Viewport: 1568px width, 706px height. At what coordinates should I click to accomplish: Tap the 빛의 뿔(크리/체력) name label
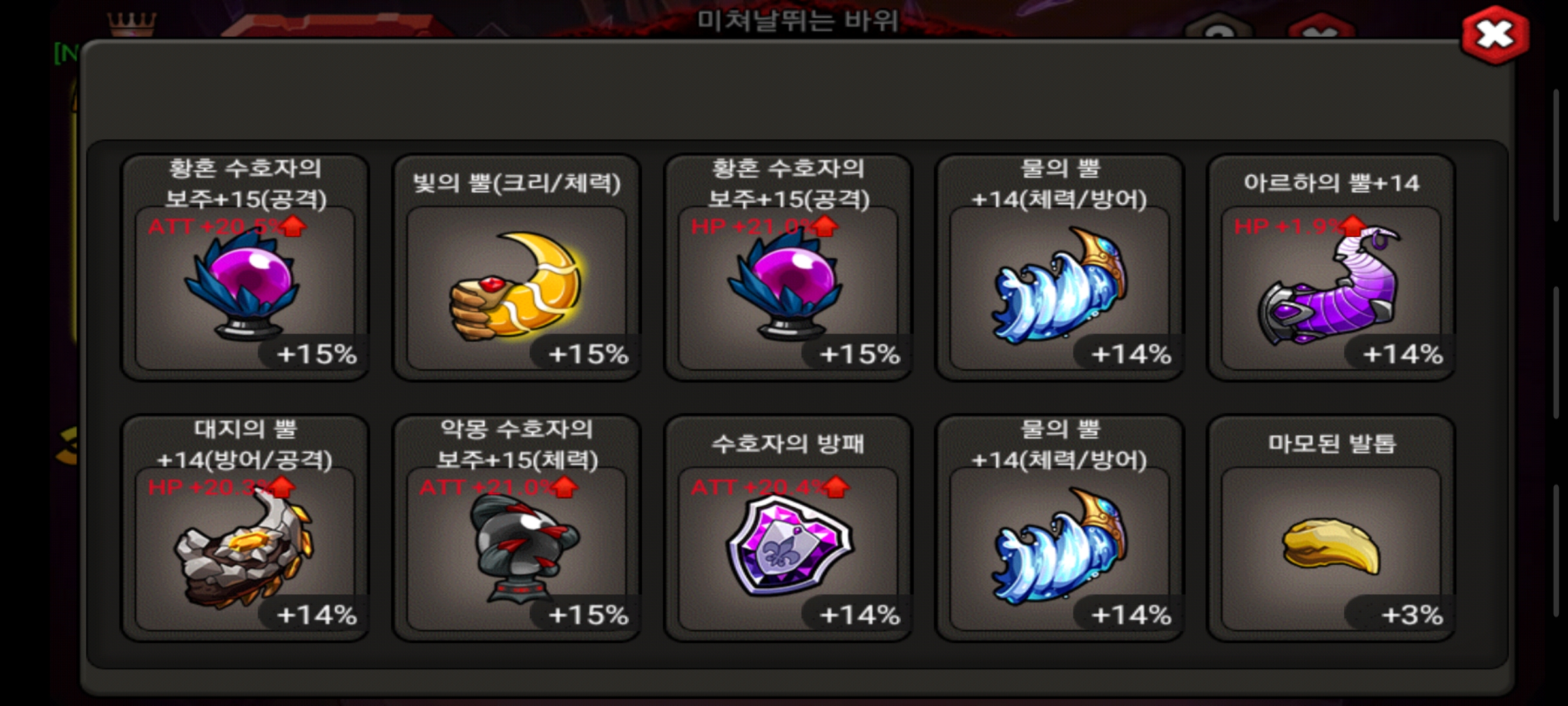click(x=516, y=183)
